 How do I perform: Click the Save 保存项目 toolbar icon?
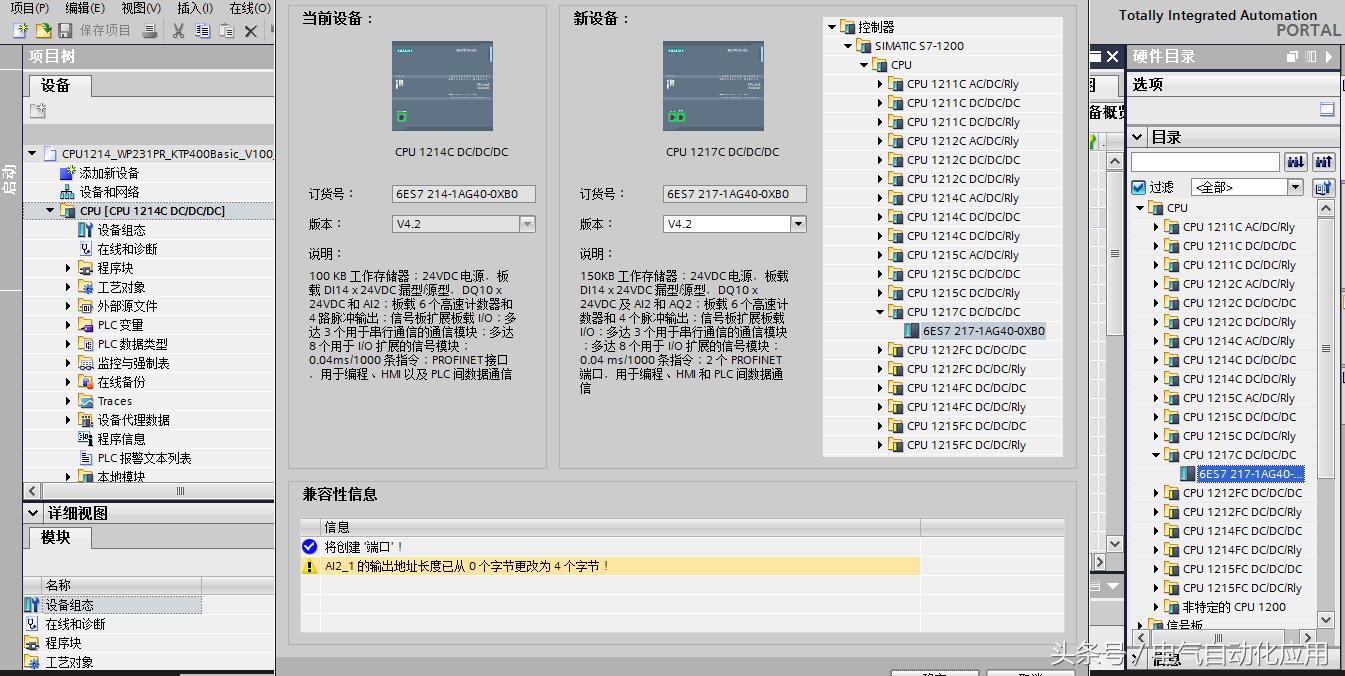(x=64, y=30)
